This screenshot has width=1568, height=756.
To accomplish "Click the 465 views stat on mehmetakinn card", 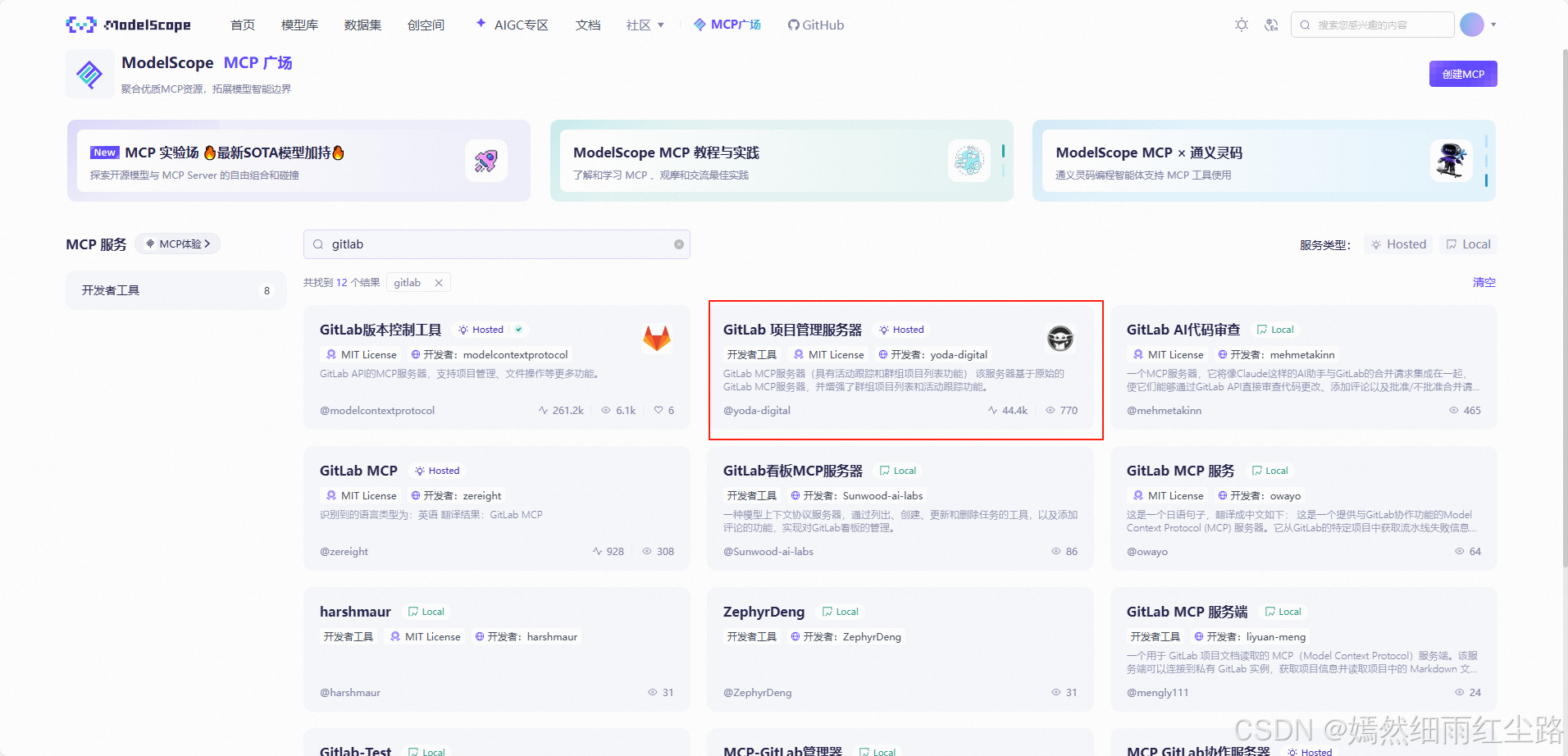I will pos(1465,411).
